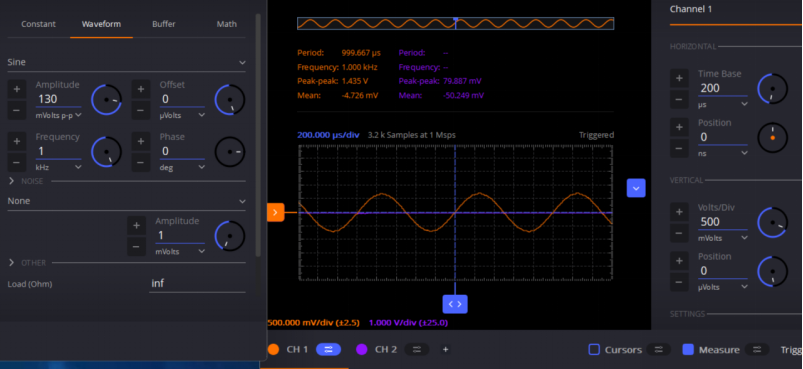Toggle the CH 1 orange channel indicator
Image resolution: width=803 pixels, height=369 pixels.
[x=273, y=350]
